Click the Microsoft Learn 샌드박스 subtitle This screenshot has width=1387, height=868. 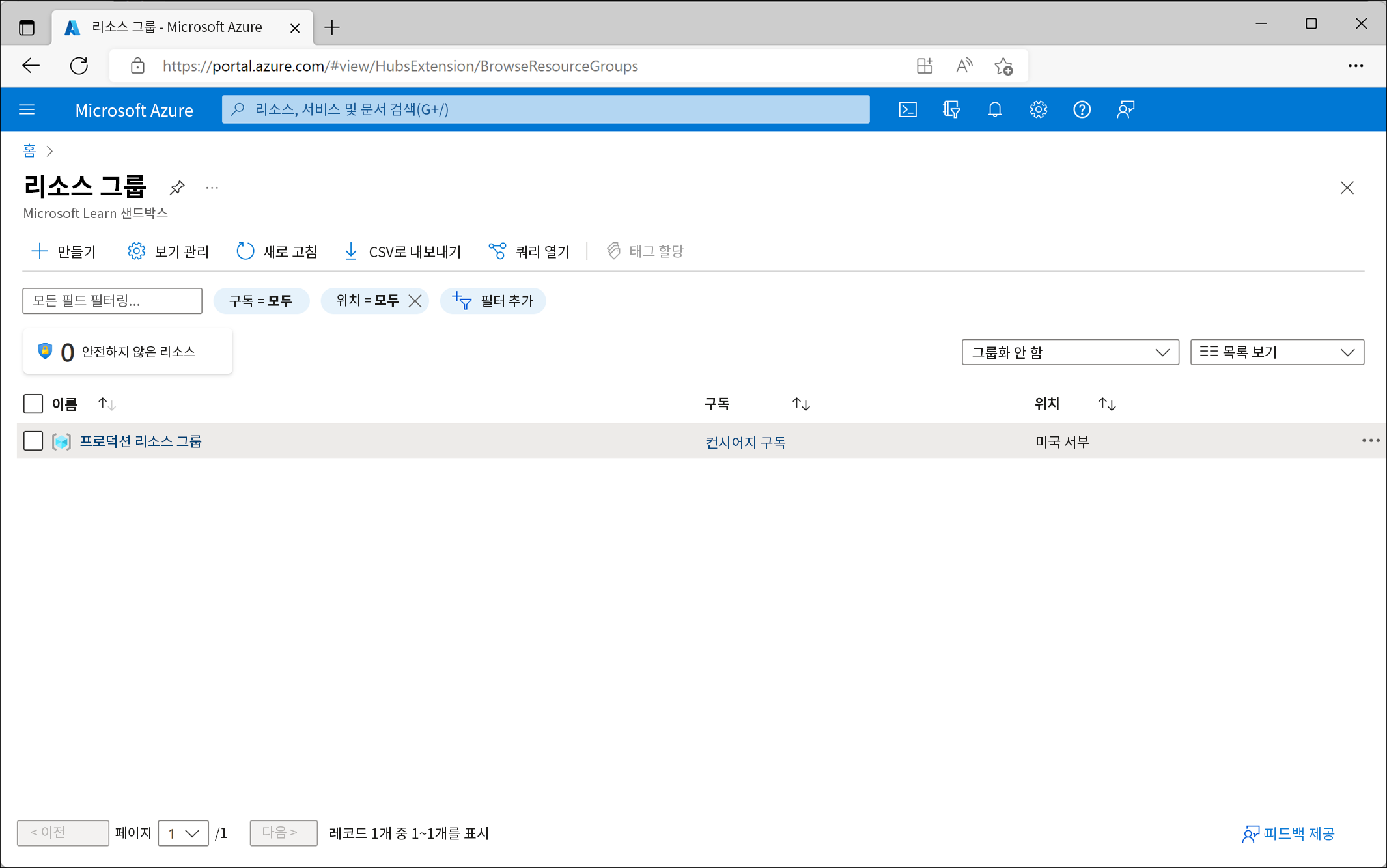pos(96,213)
